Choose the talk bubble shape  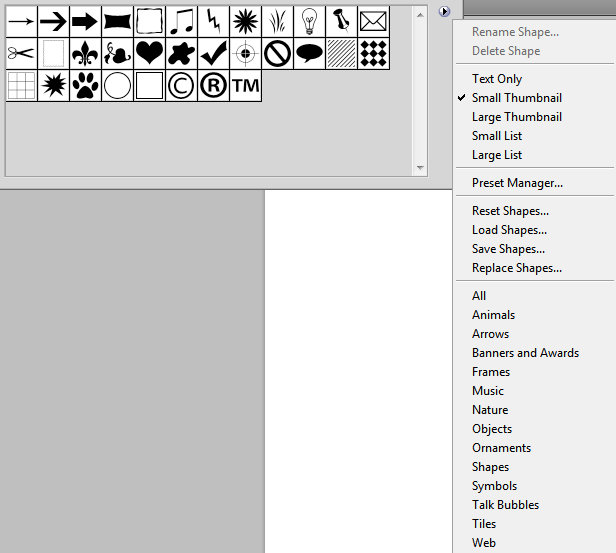pyautogui.click(x=310, y=53)
